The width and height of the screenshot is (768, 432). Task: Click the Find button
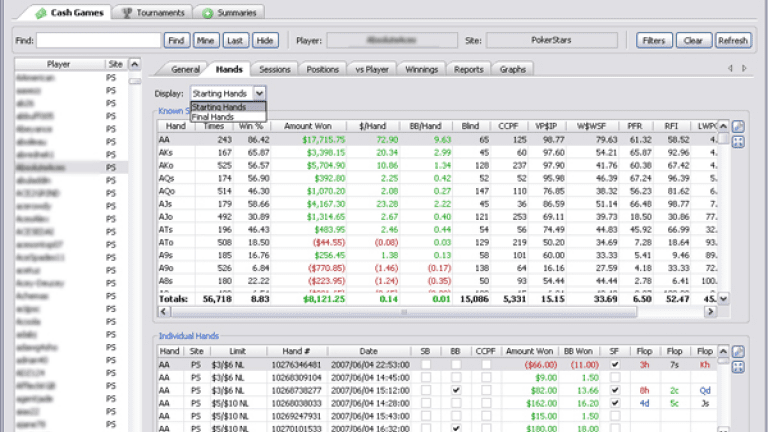pos(176,40)
